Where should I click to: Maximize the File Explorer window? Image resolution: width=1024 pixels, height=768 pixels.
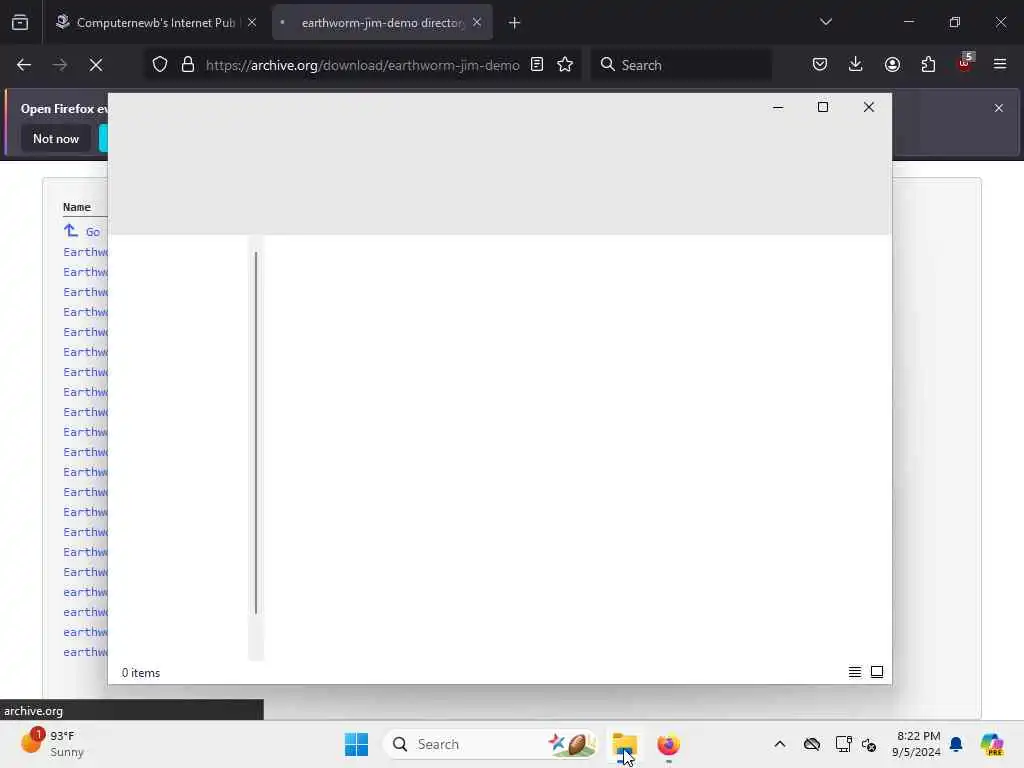pyautogui.click(x=823, y=107)
